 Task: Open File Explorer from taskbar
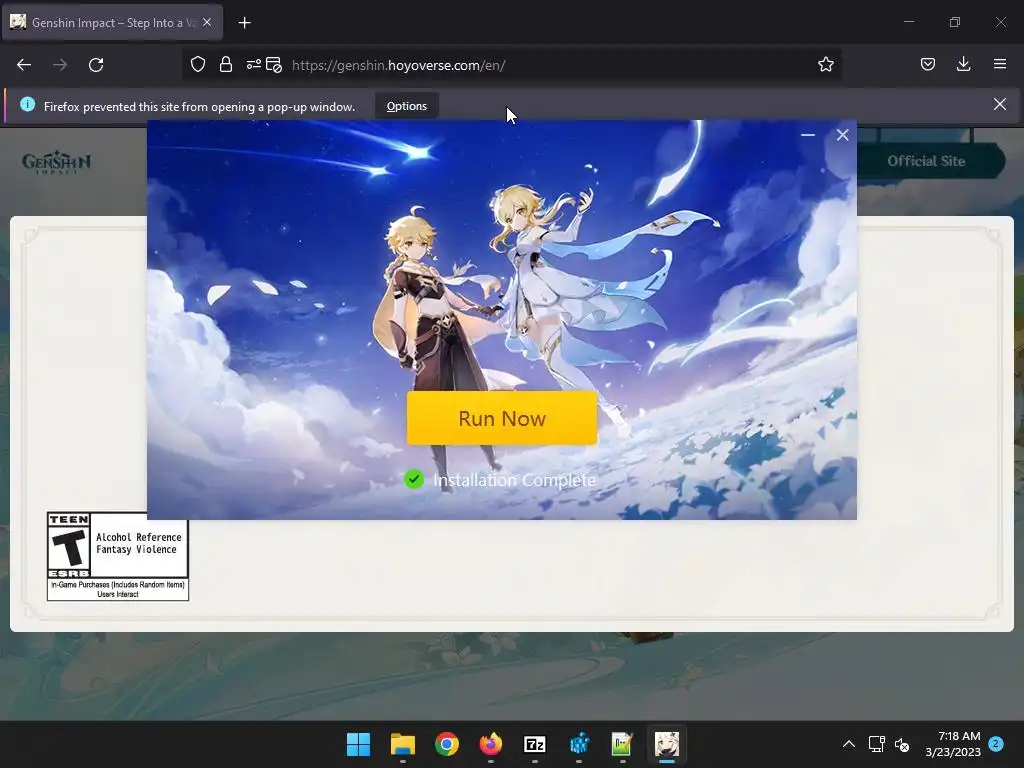[402, 744]
